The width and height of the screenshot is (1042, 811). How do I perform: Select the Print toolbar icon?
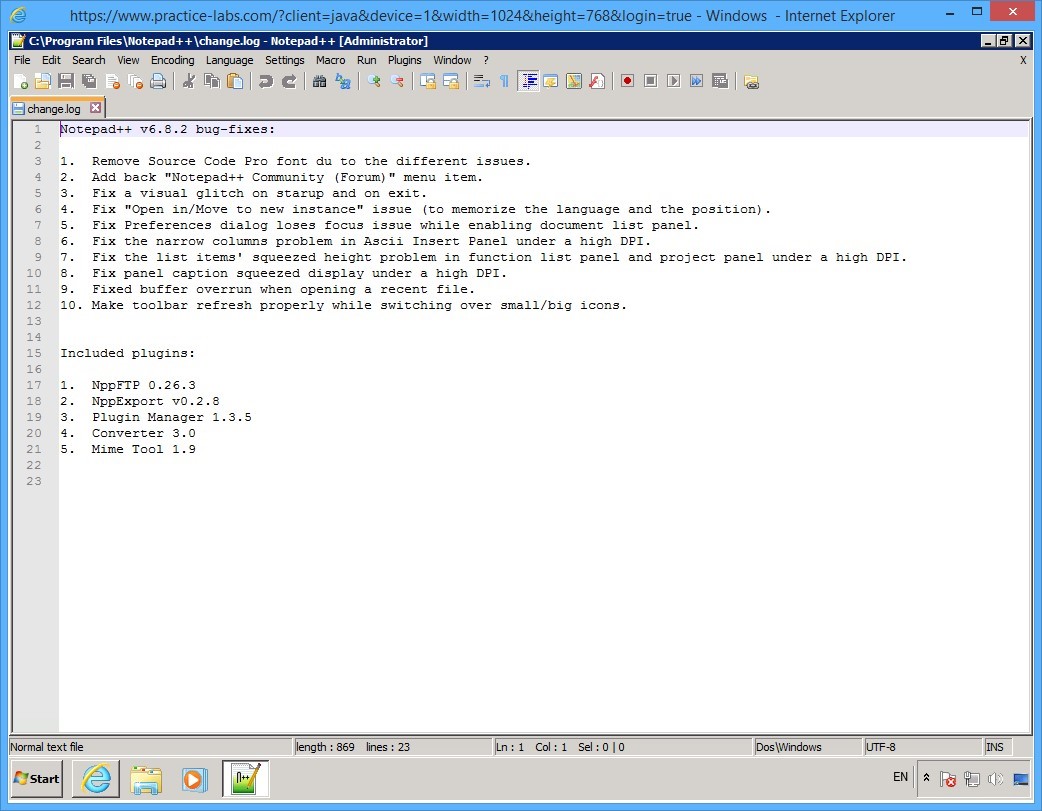pyautogui.click(x=157, y=81)
